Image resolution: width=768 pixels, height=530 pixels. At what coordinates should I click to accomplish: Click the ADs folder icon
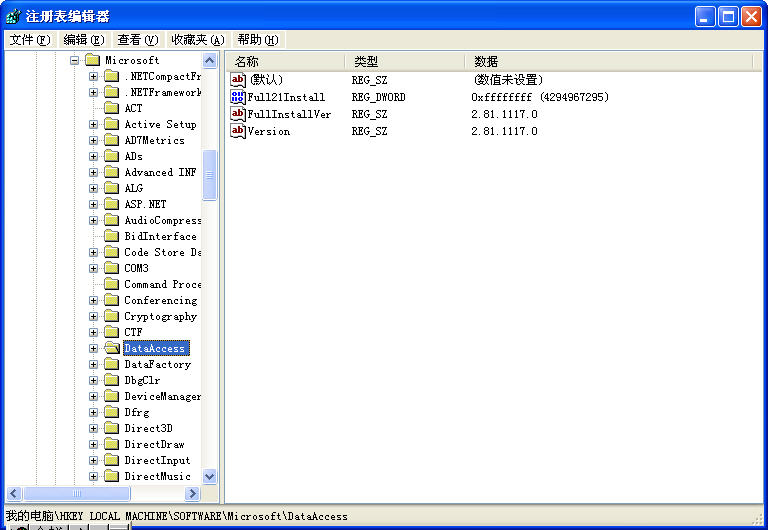pos(112,156)
